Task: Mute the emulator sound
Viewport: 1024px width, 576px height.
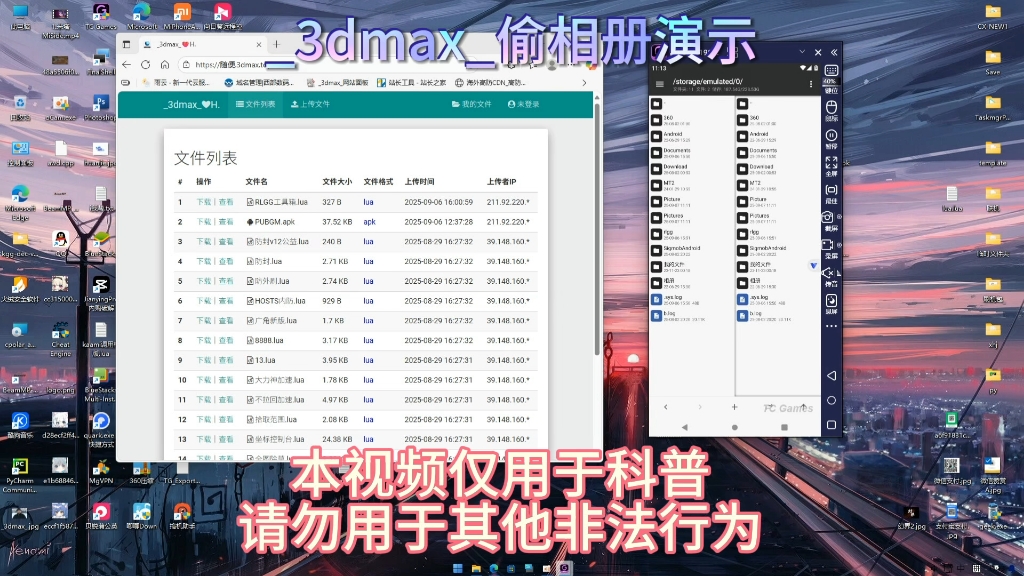Action: (x=828, y=273)
